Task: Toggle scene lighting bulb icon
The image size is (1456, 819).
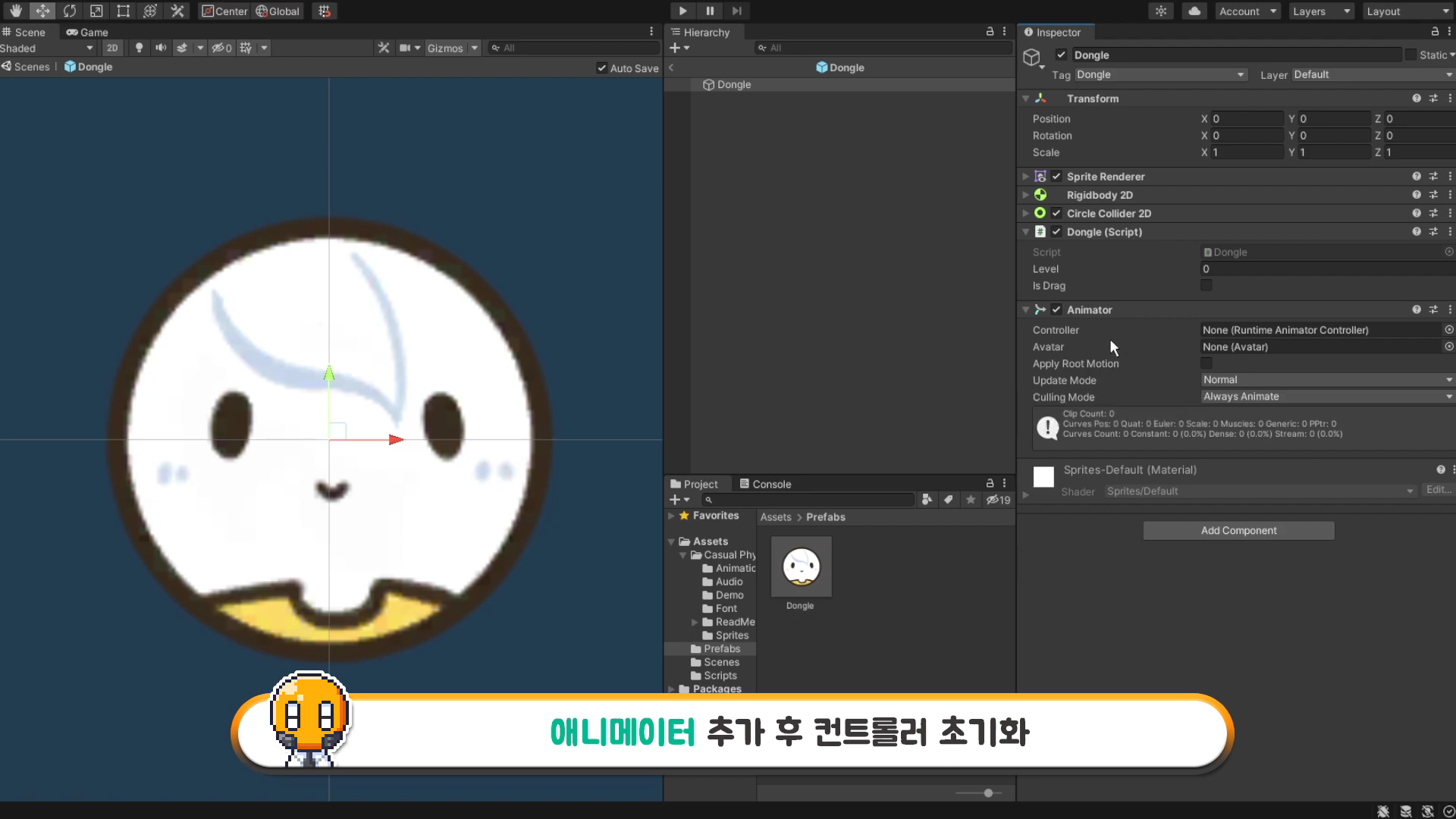Action: [139, 48]
